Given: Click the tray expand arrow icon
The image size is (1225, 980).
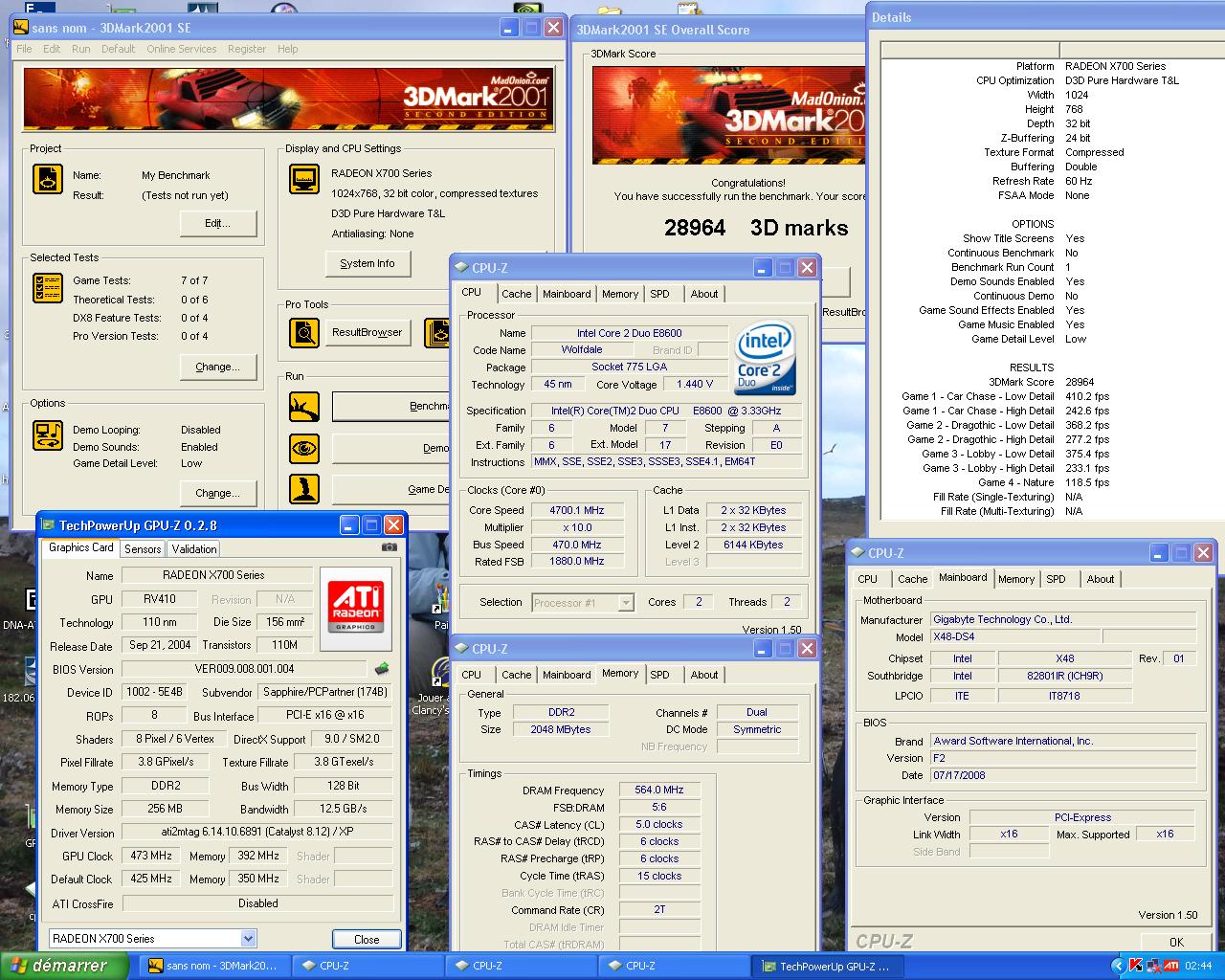Looking at the screenshot, I should pyautogui.click(x=1118, y=966).
